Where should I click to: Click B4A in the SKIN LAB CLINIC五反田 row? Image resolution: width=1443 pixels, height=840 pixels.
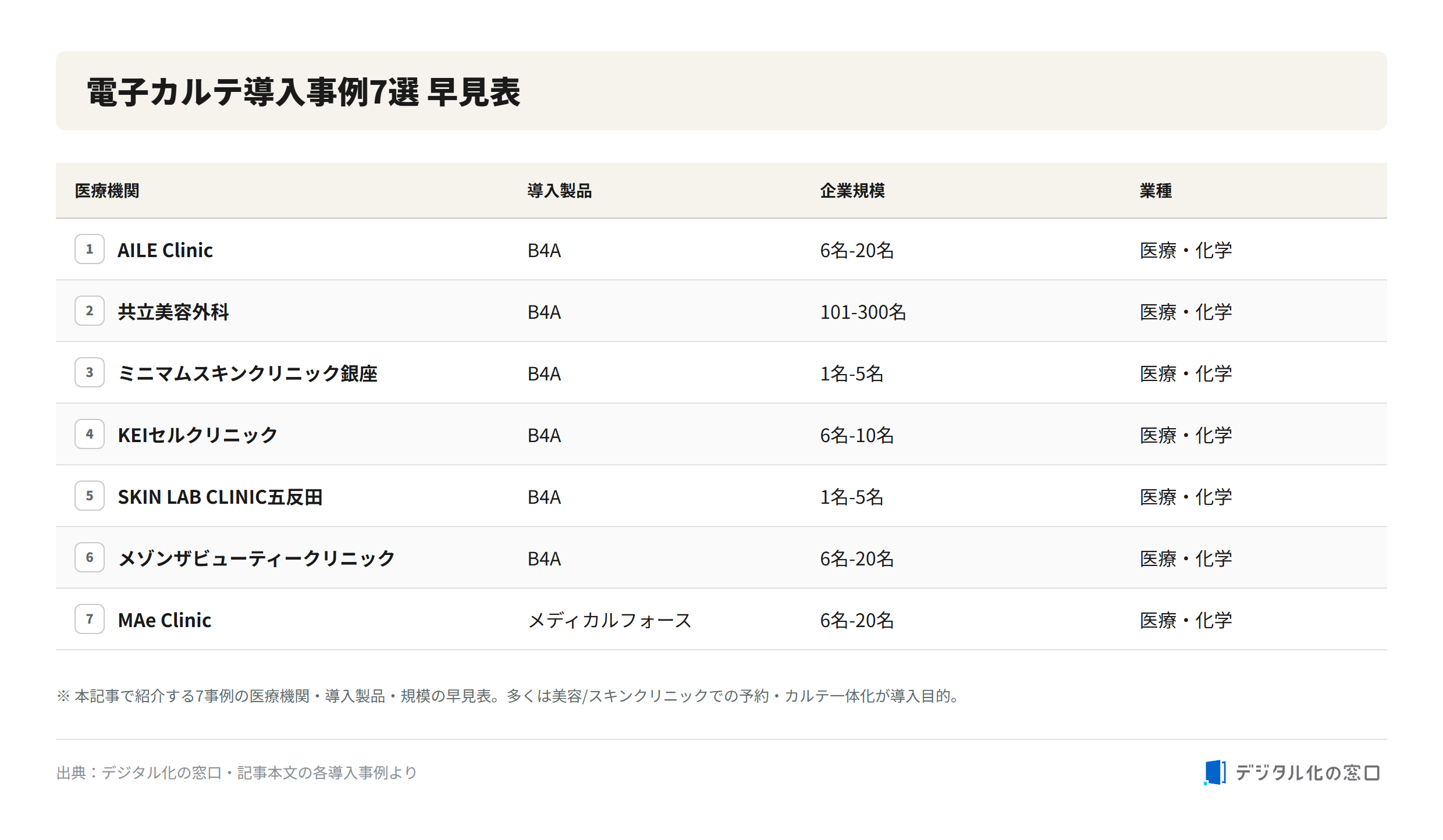pyautogui.click(x=544, y=497)
